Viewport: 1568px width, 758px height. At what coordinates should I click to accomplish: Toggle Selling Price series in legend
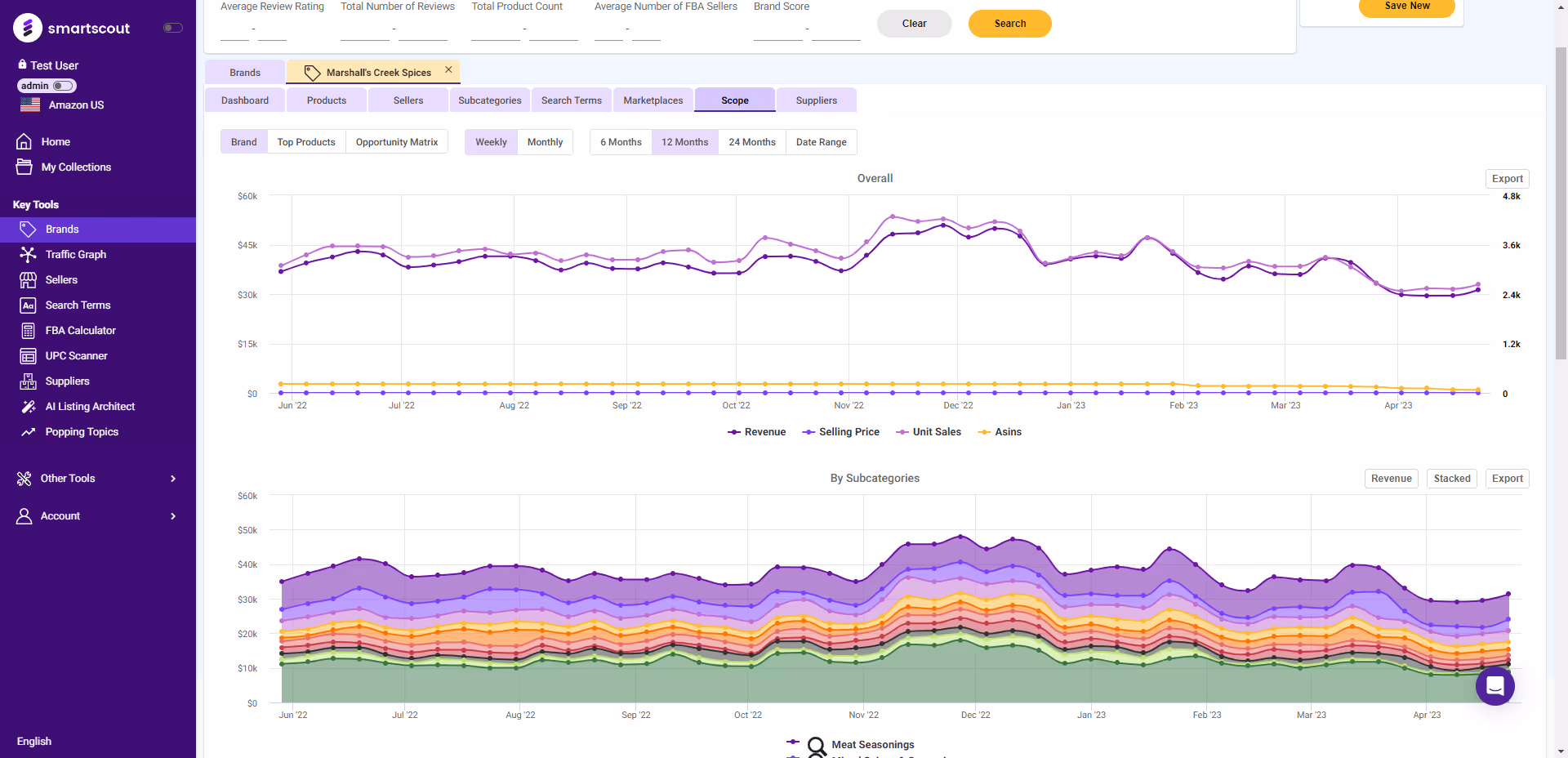[x=840, y=432]
